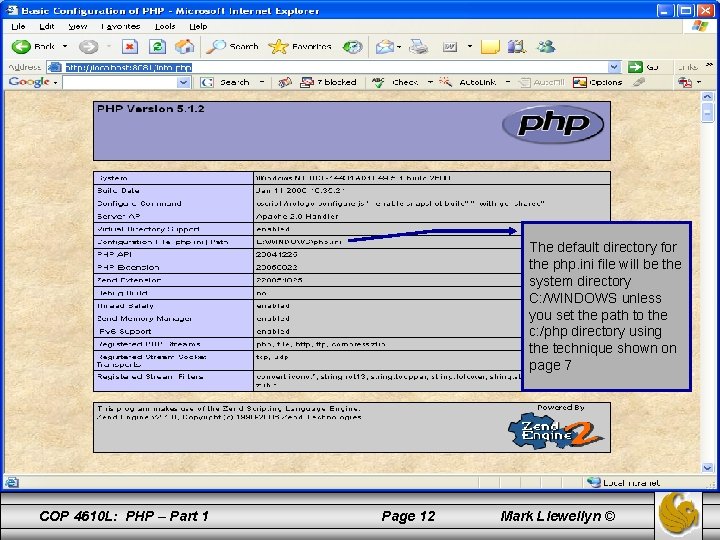Open the Messenger people icon
This screenshot has width=720, height=540.
(546, 46)
